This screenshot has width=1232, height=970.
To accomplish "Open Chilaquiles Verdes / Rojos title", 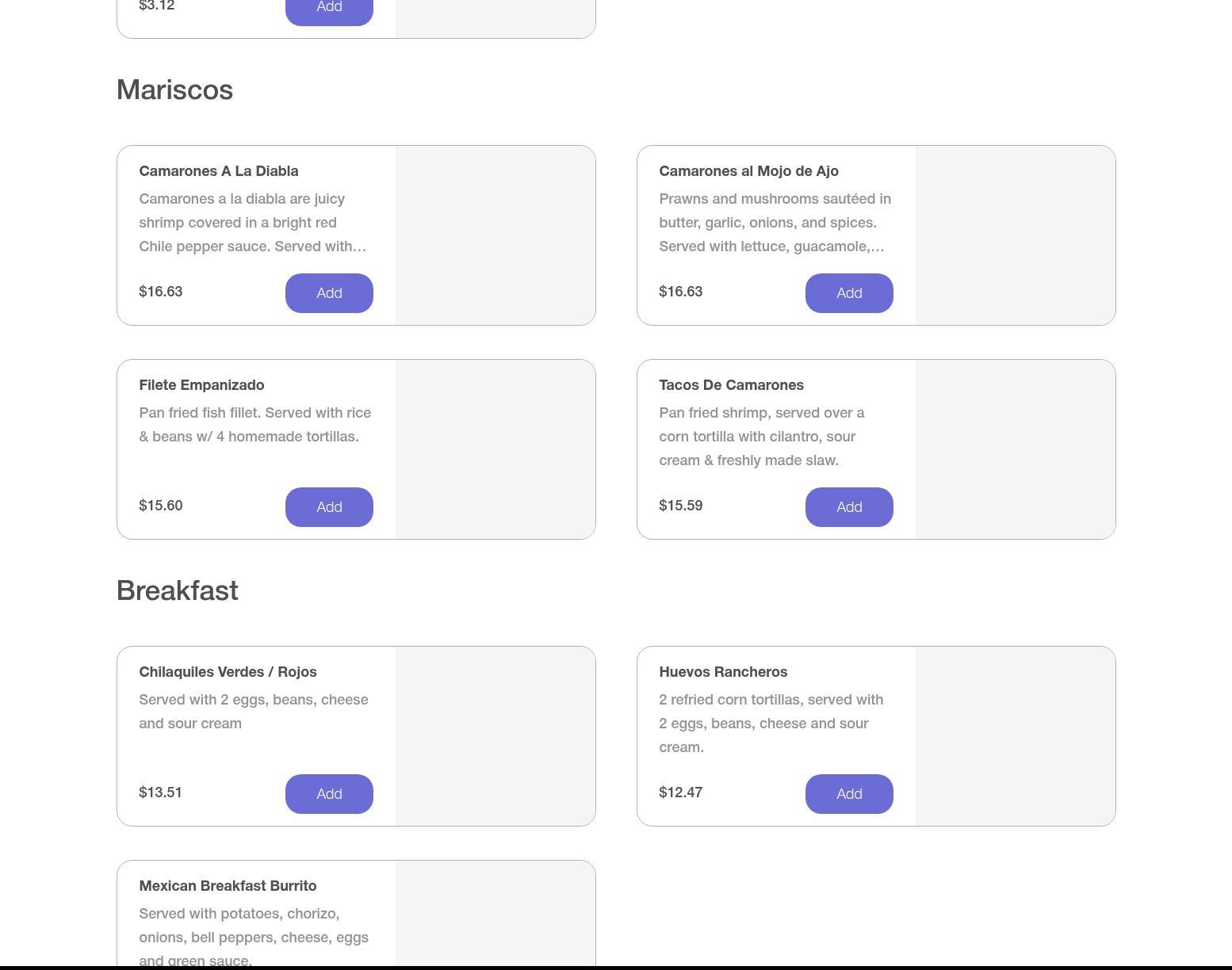I will [228, 672].
